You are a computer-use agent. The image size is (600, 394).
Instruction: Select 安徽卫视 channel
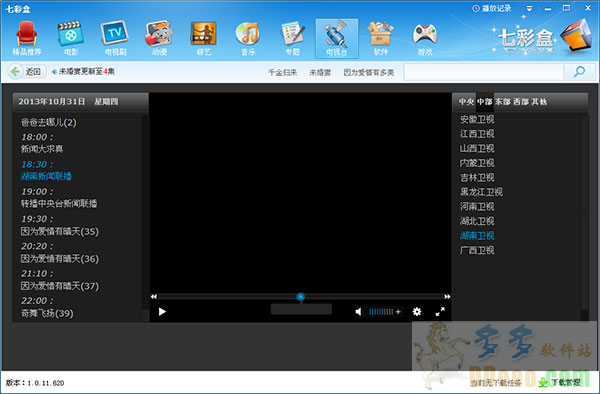pos(477,119)
